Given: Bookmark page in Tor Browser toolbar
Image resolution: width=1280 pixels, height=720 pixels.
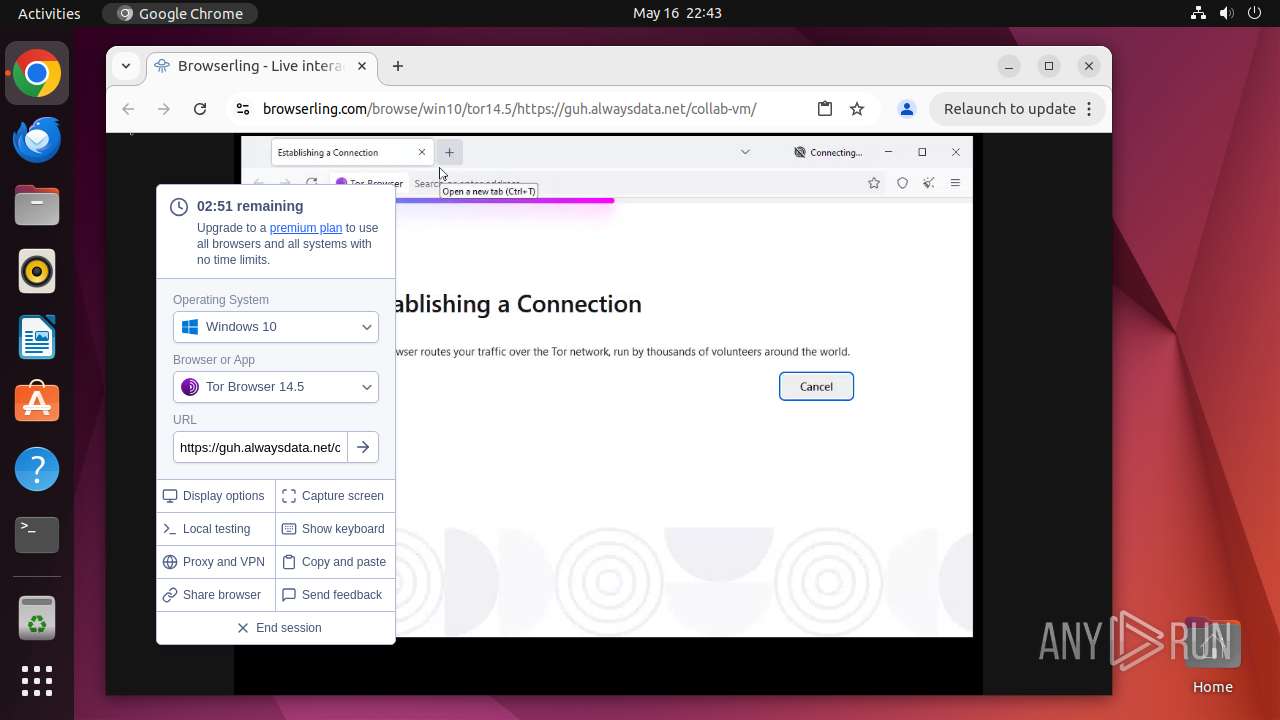Looking at the screenshot, I should [x=874, y=183].
